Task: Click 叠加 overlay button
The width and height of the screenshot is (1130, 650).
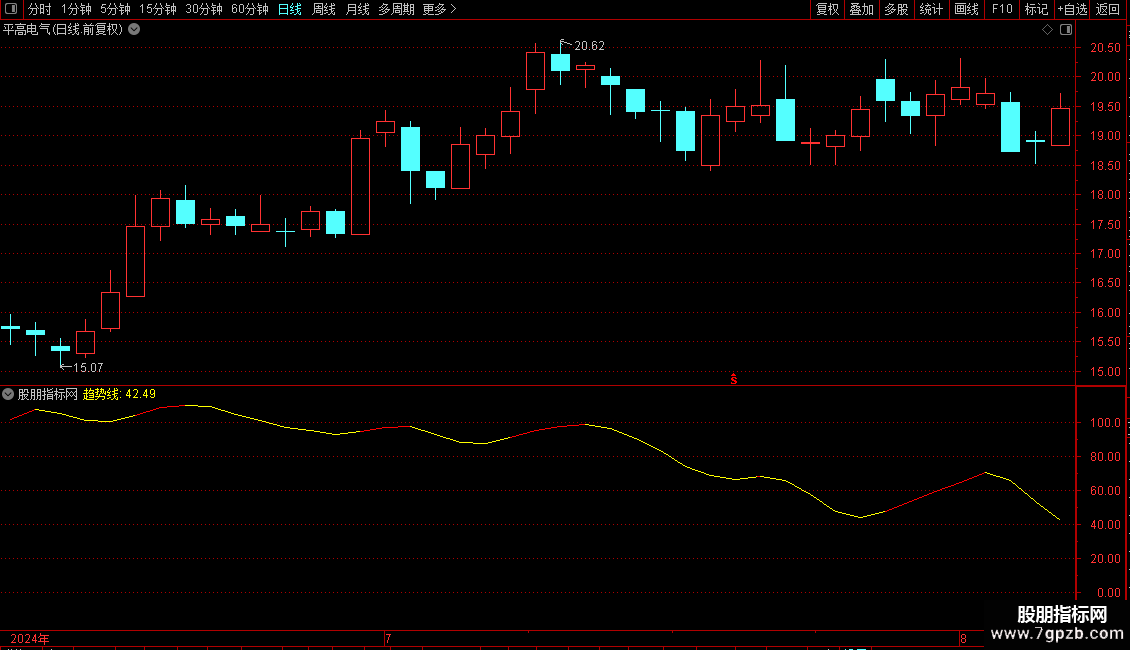Action: 861,9
